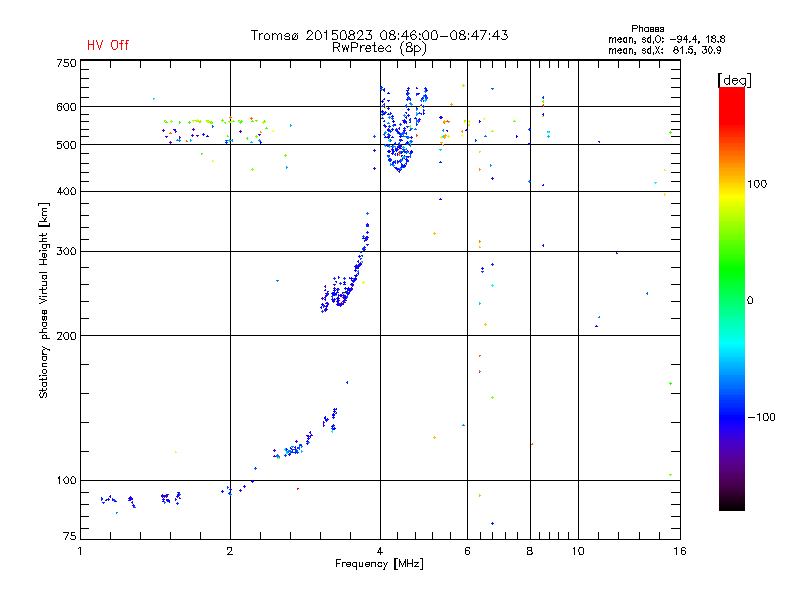
Task: Click the x-axis '8' tick label
Action: click(x=530, y=551)
